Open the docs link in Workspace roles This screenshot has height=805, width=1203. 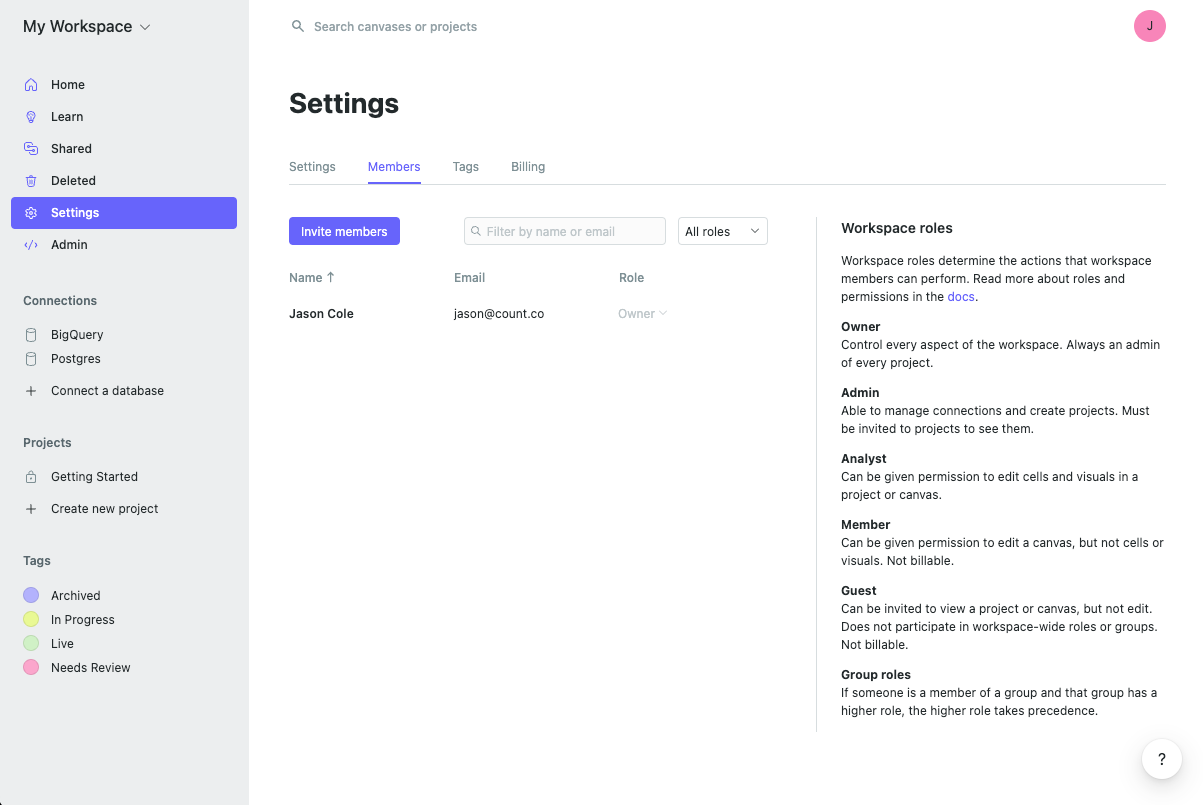tap(960, 297)
